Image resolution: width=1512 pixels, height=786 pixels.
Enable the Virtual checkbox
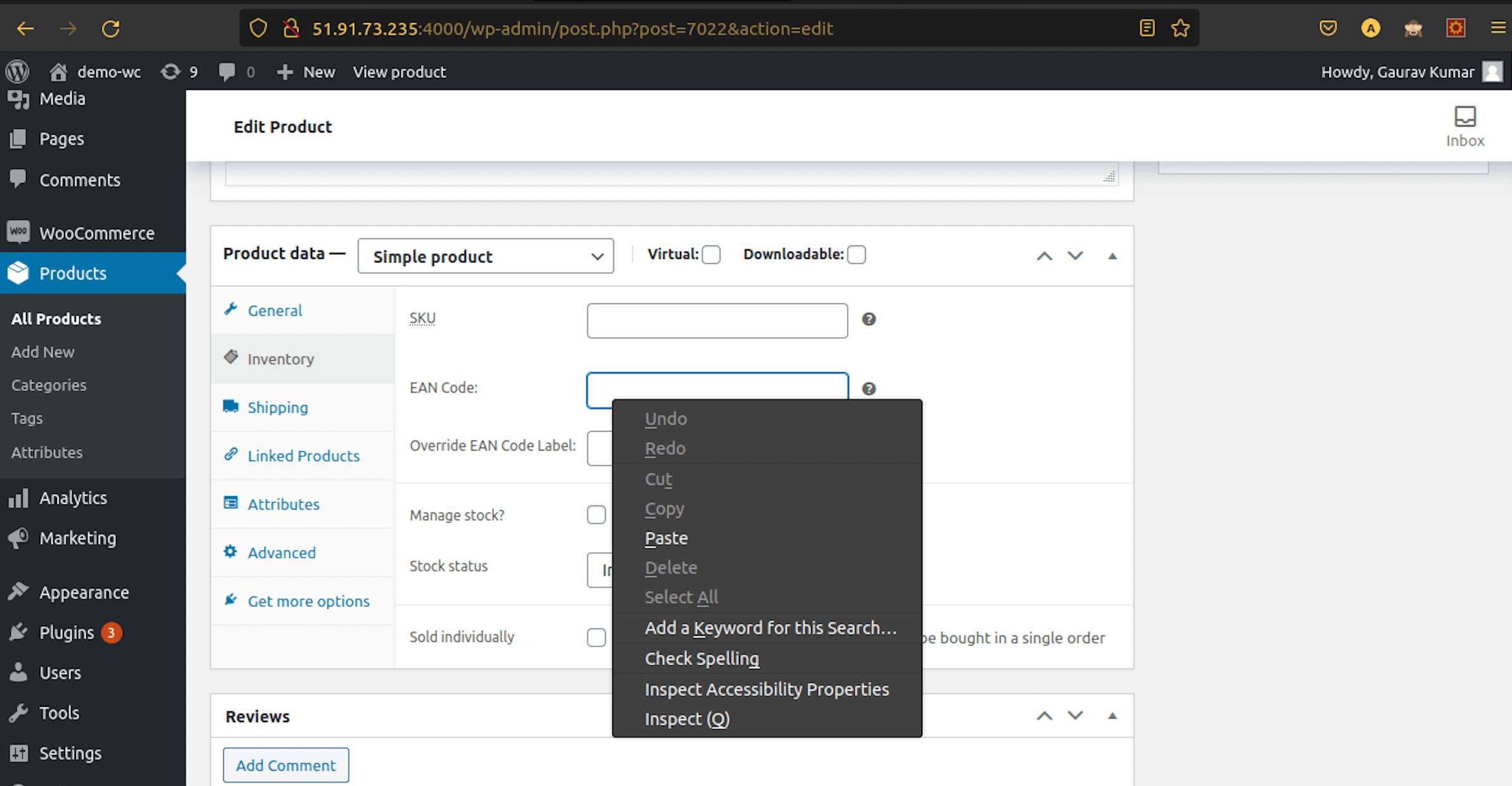point(711,254)
